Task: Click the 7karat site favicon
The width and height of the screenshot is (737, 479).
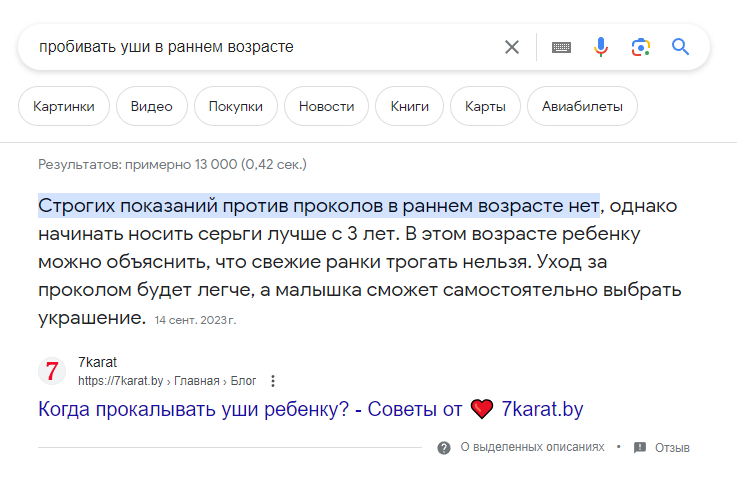Action: coord(52,371)
